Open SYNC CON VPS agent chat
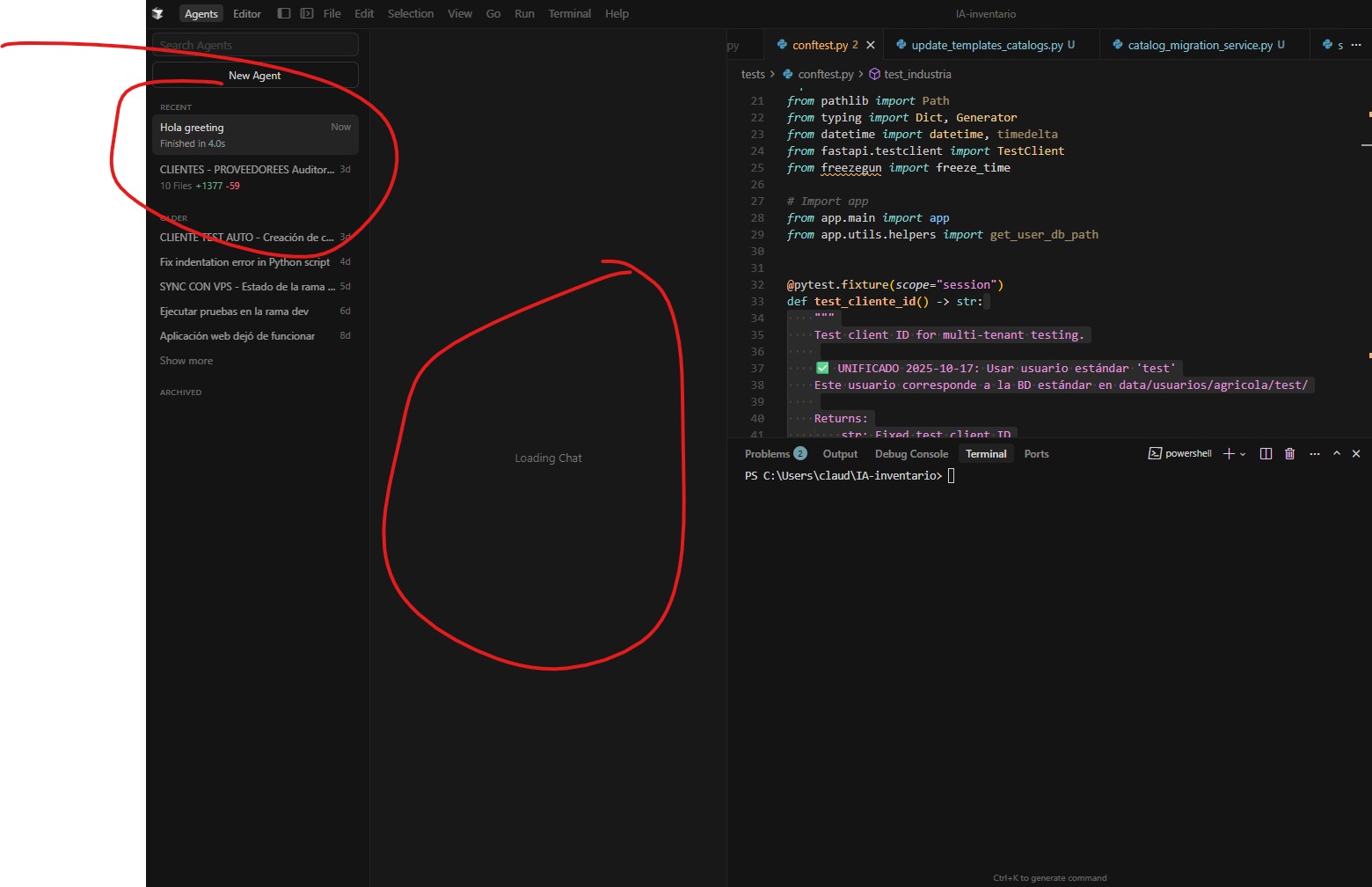Image resolution: width=1372 pixels, height=887 pixels. (255, 287)
